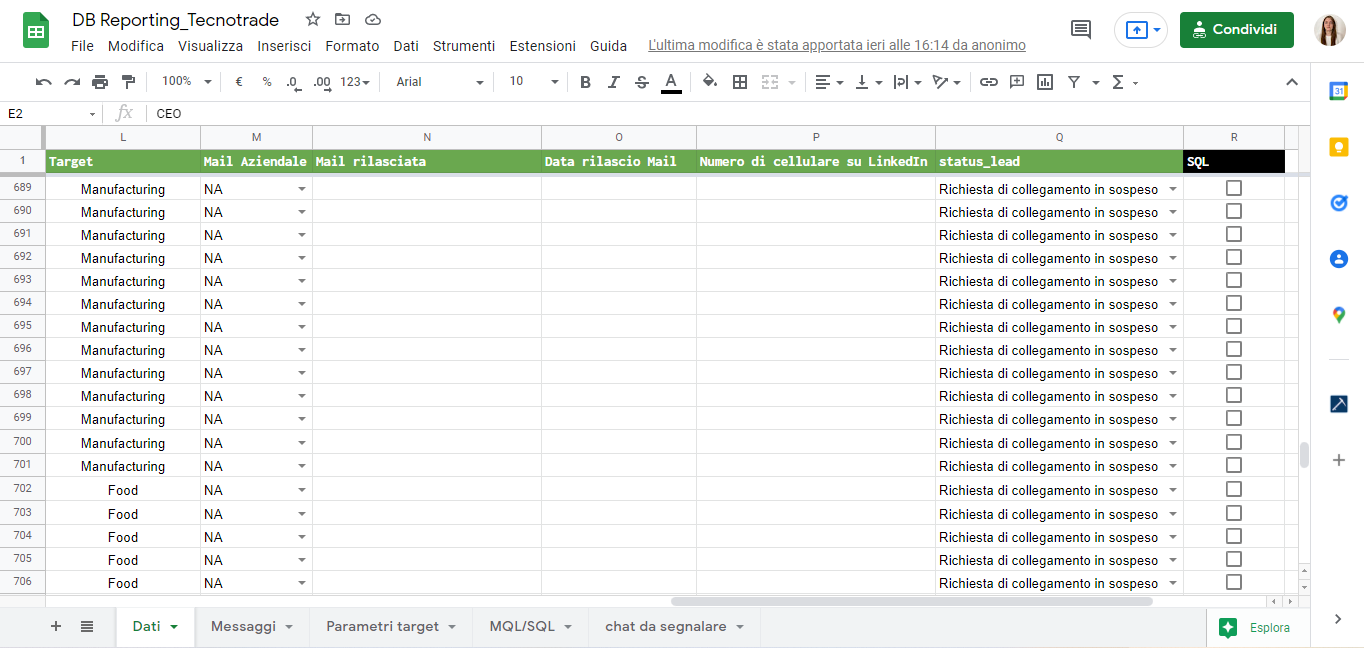Check the SQL checkbox in row 697
This screenshot has height=648, width=1364.
(1234, 372)
